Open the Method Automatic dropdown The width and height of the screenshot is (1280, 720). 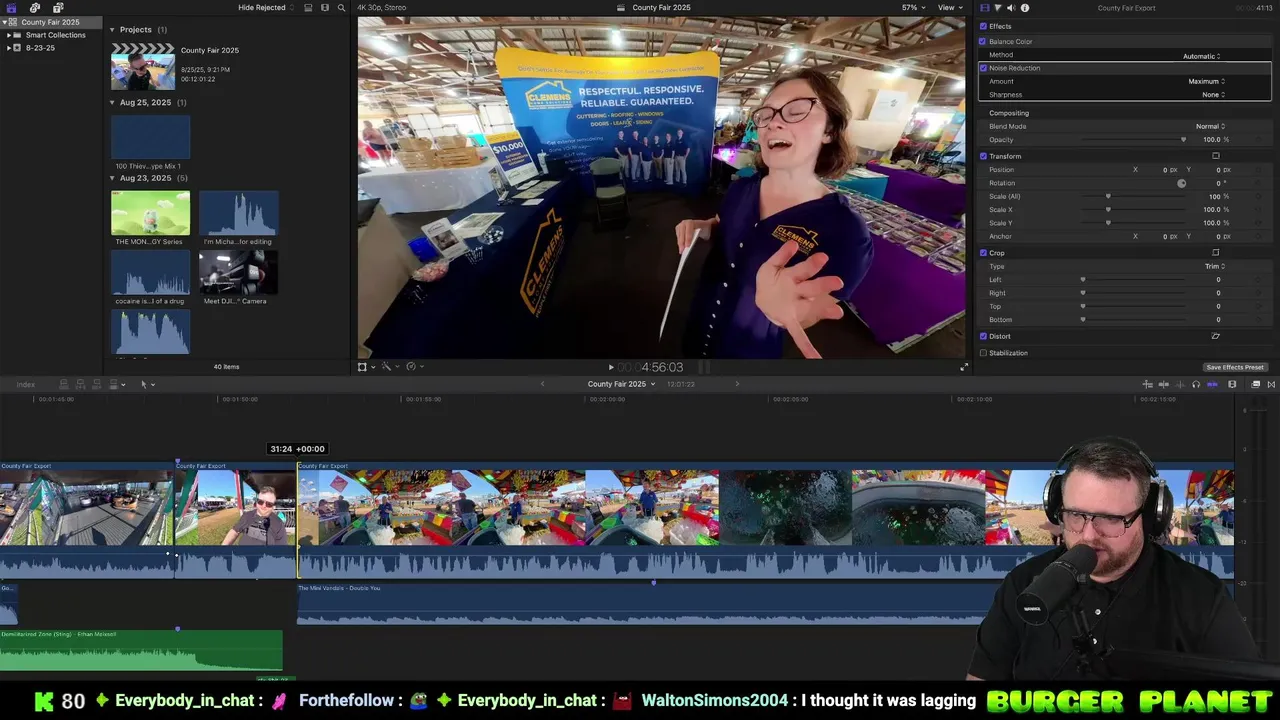tap(1203, 56)
